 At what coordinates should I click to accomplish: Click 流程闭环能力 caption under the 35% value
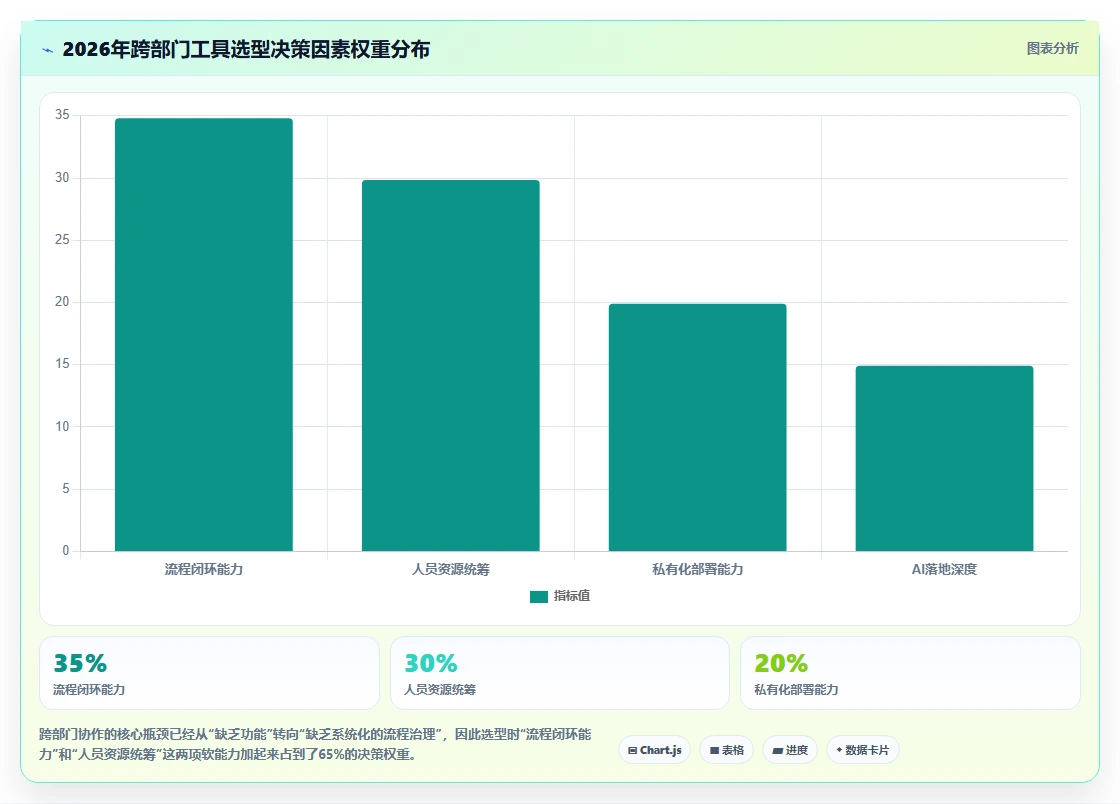point(89,690)
